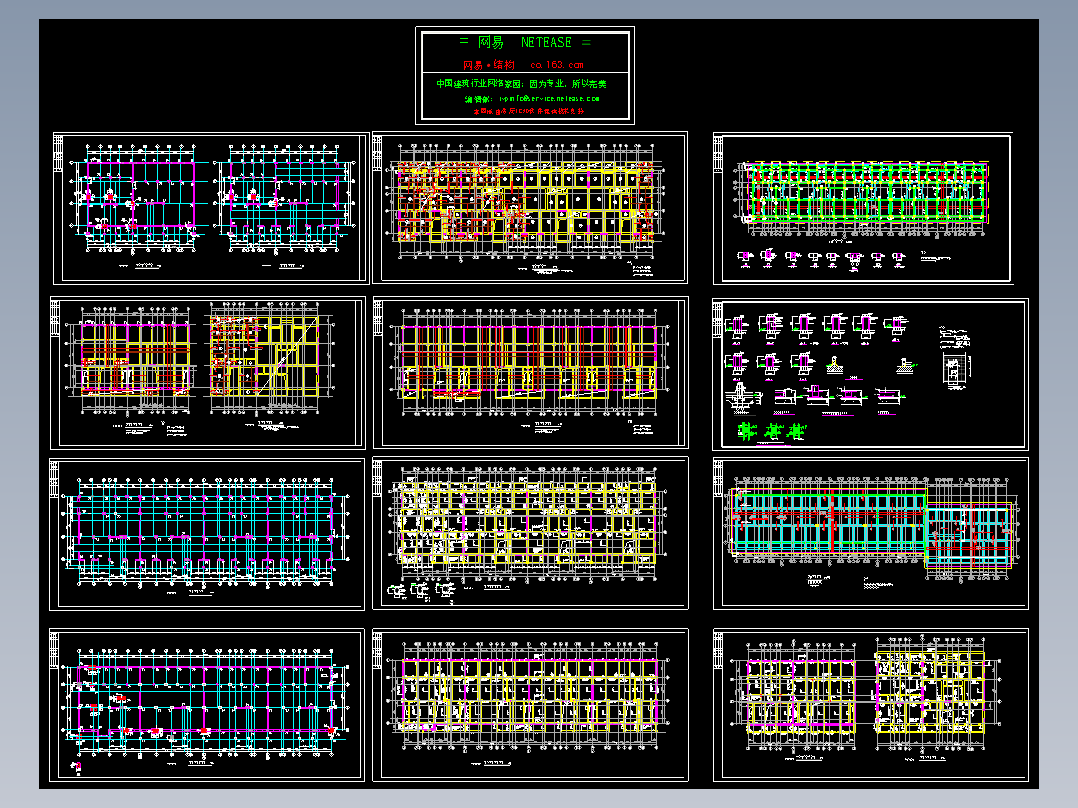1078x808 pixels.
Task: Click the service.netease.com email address line
Action: click(x=531, y=99)
